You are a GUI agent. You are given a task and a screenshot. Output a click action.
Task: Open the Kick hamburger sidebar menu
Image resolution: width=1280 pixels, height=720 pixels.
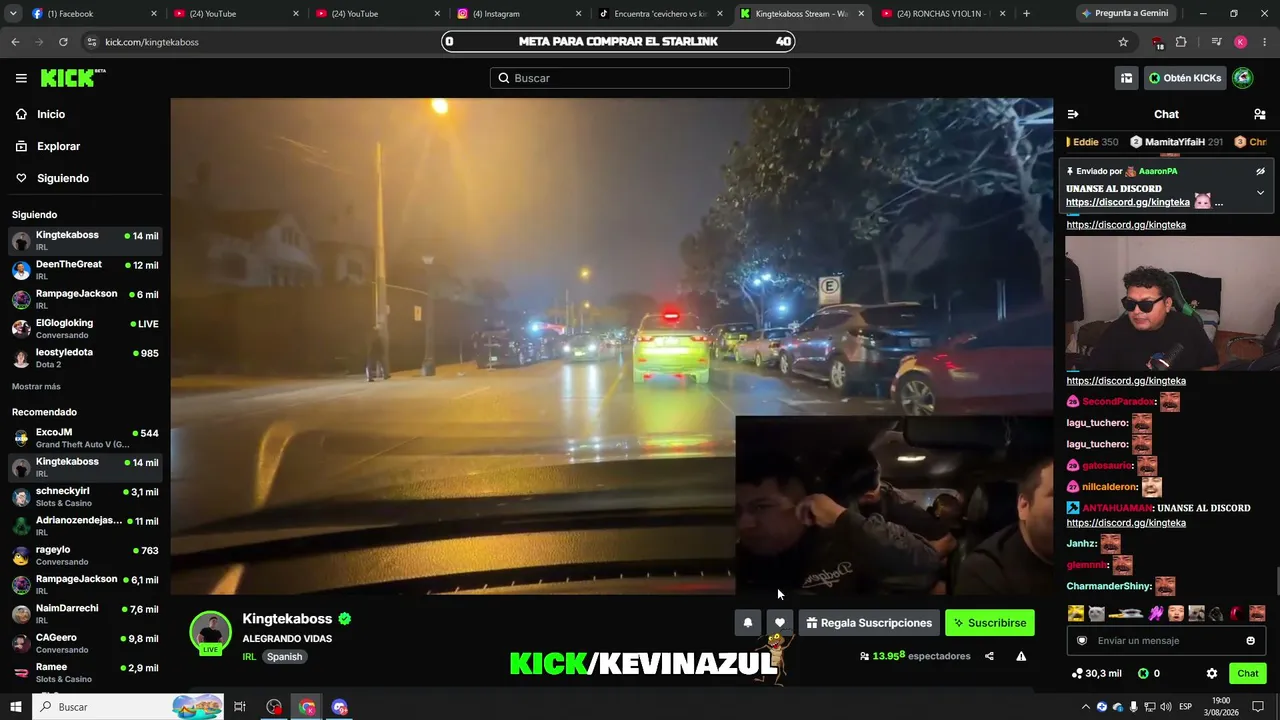coord(21,78)
